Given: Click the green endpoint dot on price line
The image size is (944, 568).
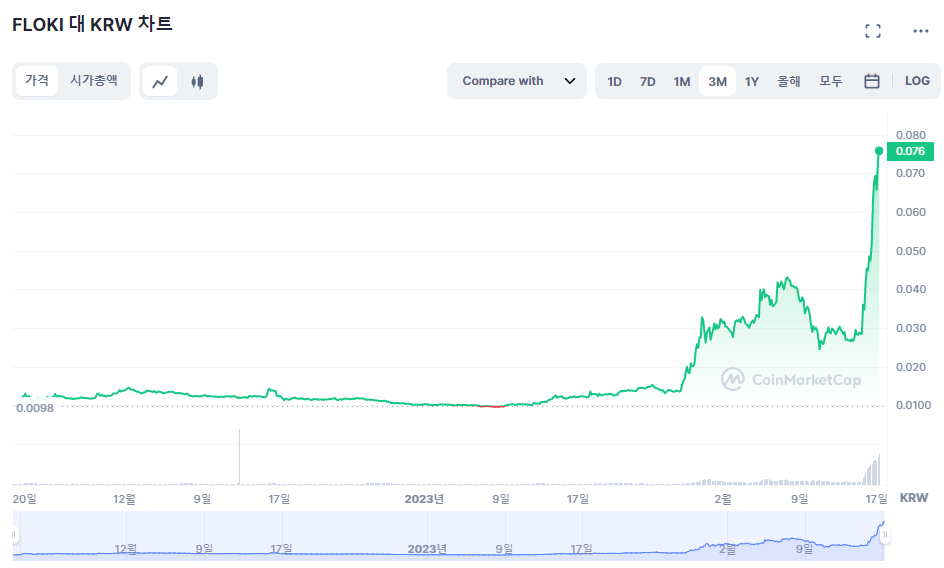Looking at the screenshot, I should click(x=879, y=151).
